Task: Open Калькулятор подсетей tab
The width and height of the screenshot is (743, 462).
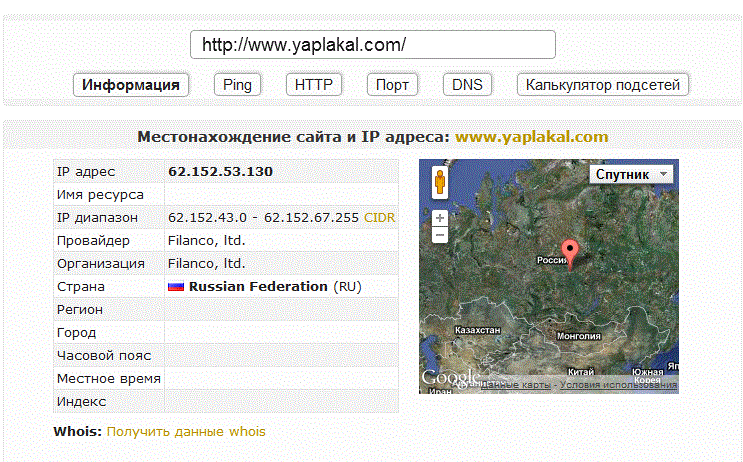Action: coord(603,85)
